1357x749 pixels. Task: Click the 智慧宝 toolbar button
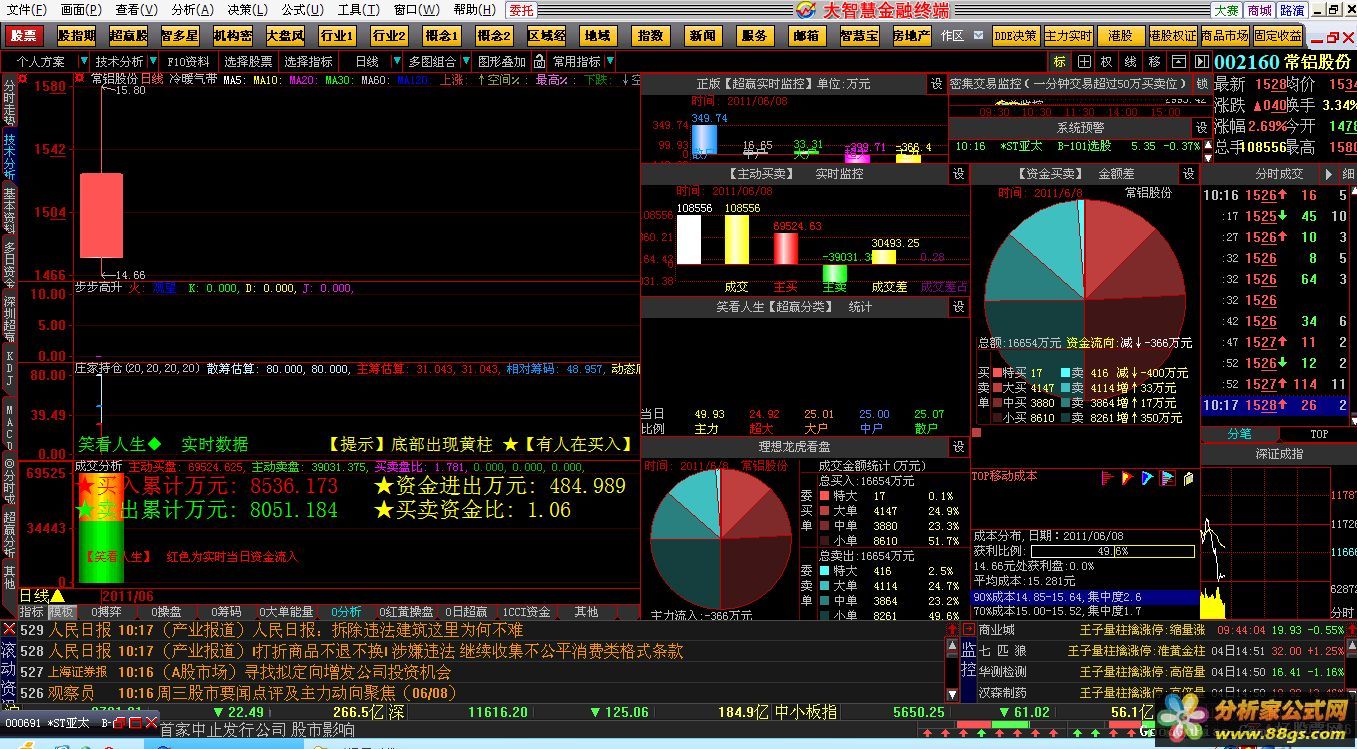coord(860,36)
